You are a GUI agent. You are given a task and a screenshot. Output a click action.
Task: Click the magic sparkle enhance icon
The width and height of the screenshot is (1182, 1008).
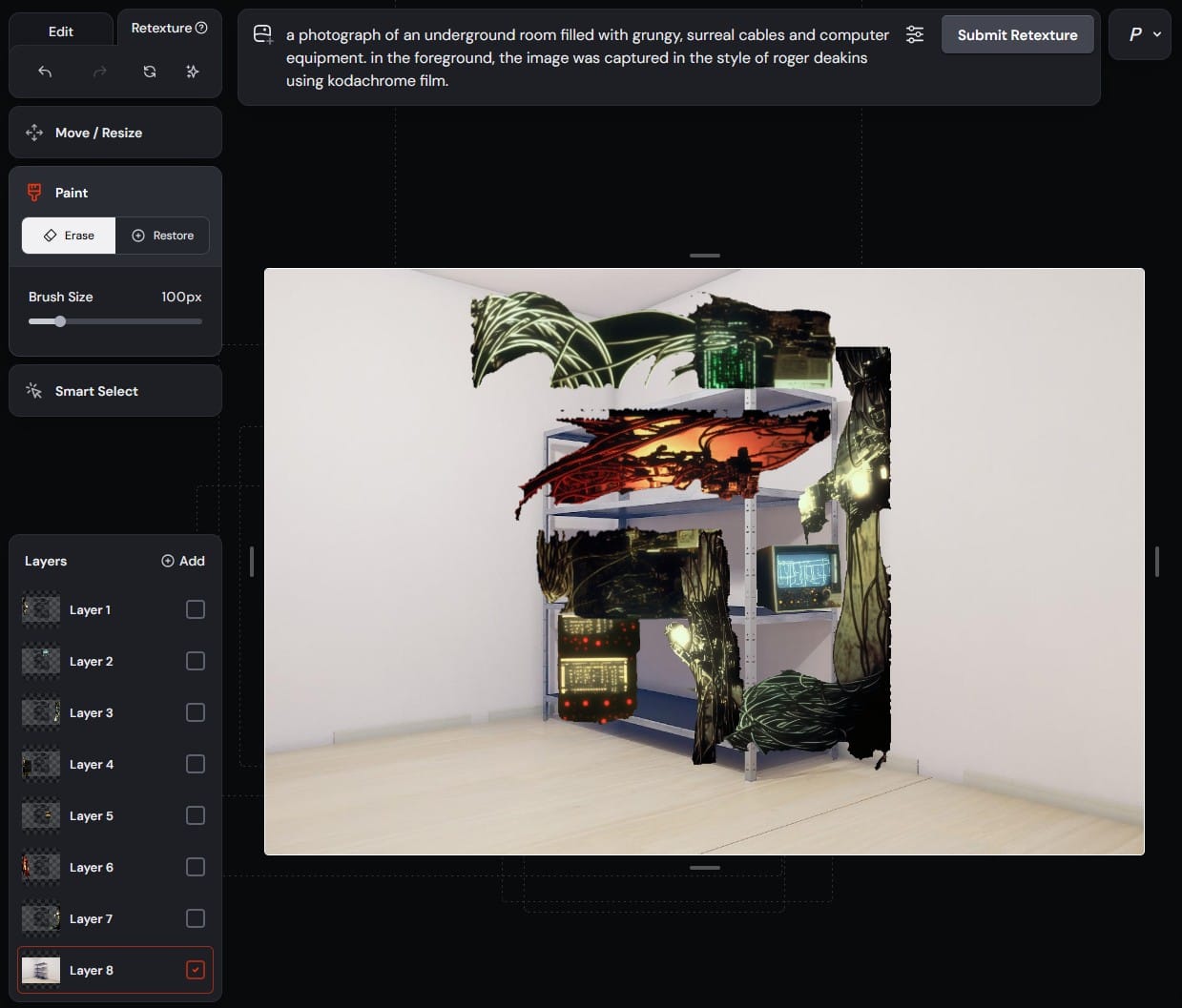tap(193, 72)
